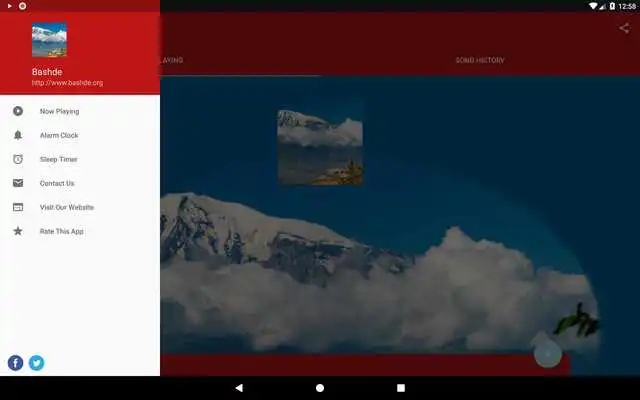Open the Facebook page icon

(x=16, y=363)
